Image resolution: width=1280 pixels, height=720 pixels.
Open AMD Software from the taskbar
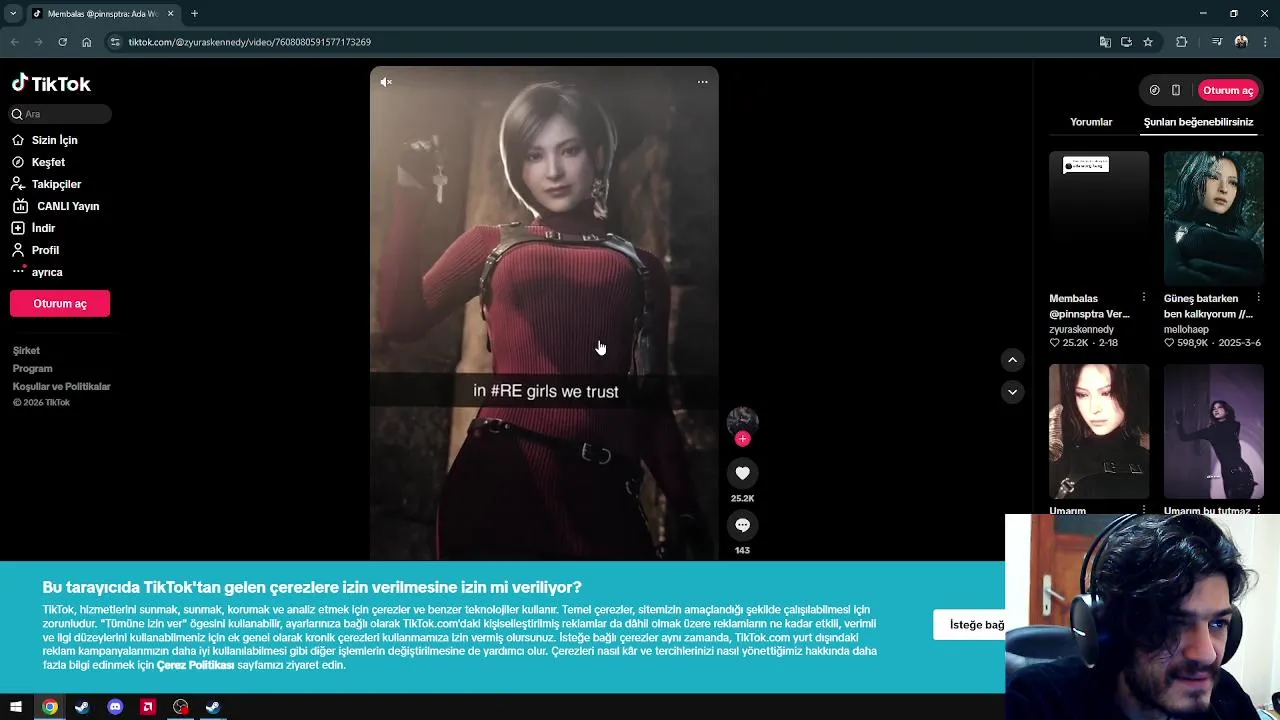[x=148, y=707]
